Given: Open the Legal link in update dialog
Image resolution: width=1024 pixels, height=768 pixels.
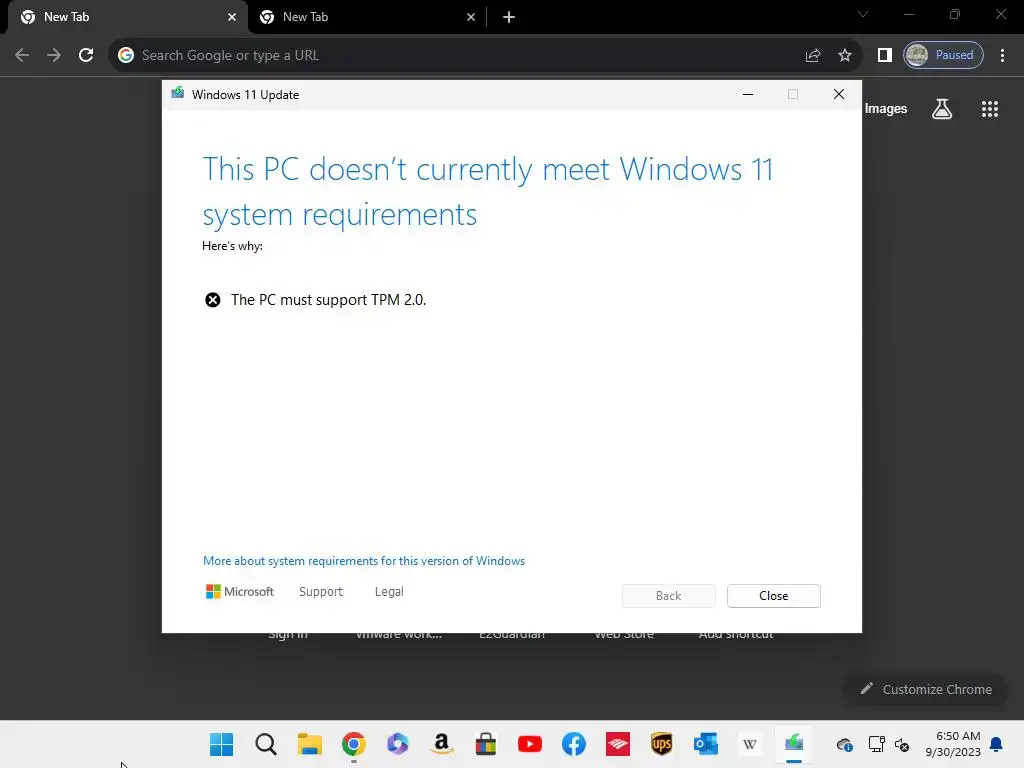Looking at the screenshot, I should (x=389, y=592).
